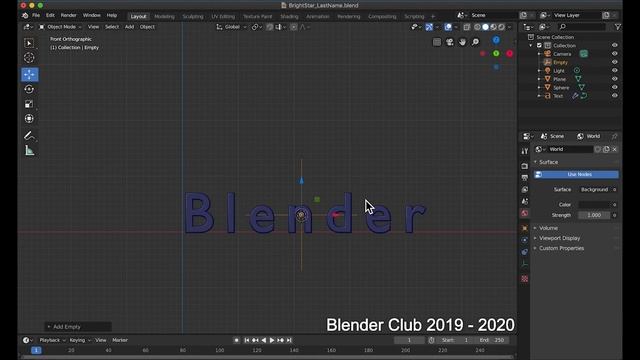Open the Scene properties tab icon

click(x=524, y=202)
